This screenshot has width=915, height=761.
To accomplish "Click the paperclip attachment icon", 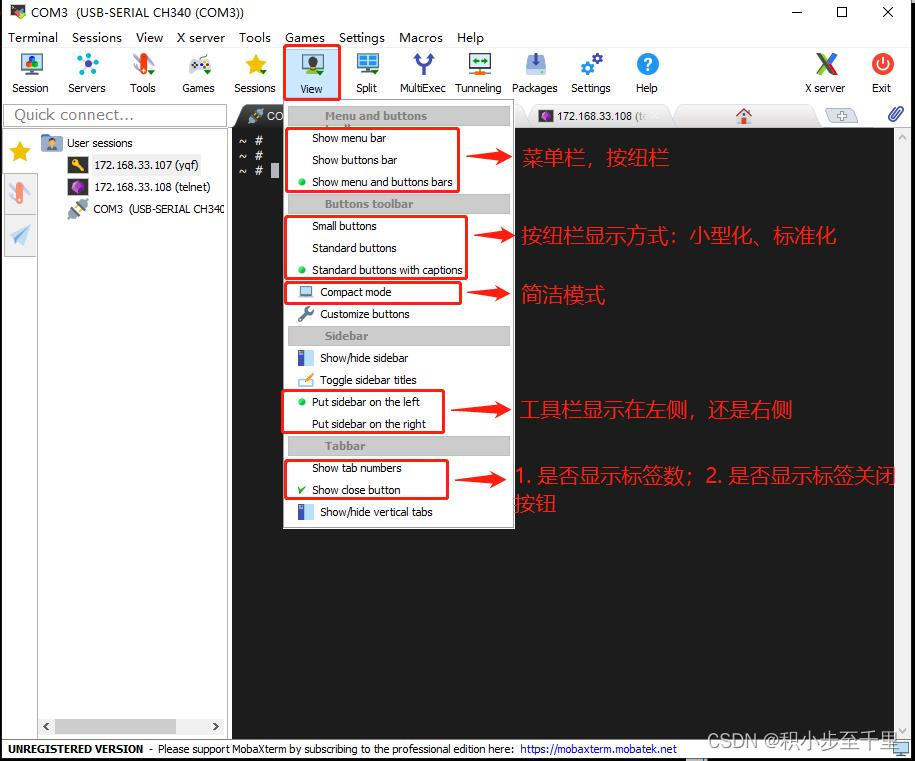I will (895, 114).
